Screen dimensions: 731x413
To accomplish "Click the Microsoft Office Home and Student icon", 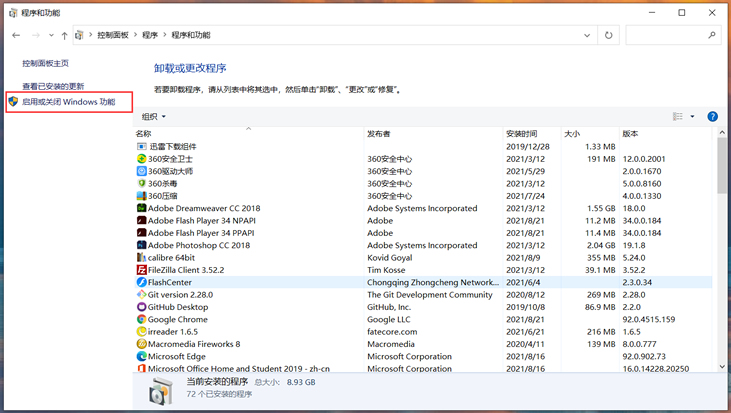I will tap(142, 368).
